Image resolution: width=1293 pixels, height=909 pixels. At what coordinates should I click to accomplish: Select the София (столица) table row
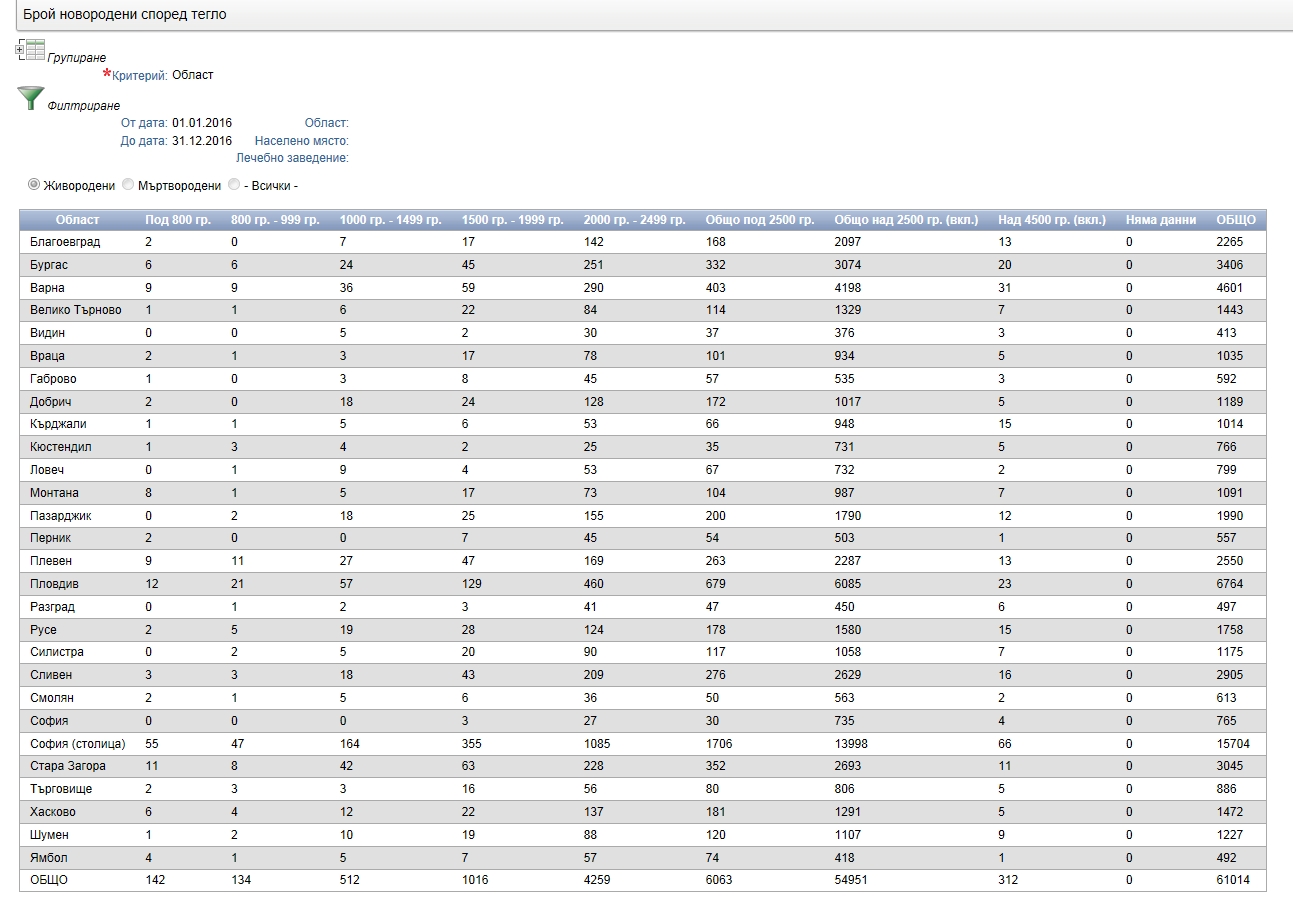pos(78,744)
